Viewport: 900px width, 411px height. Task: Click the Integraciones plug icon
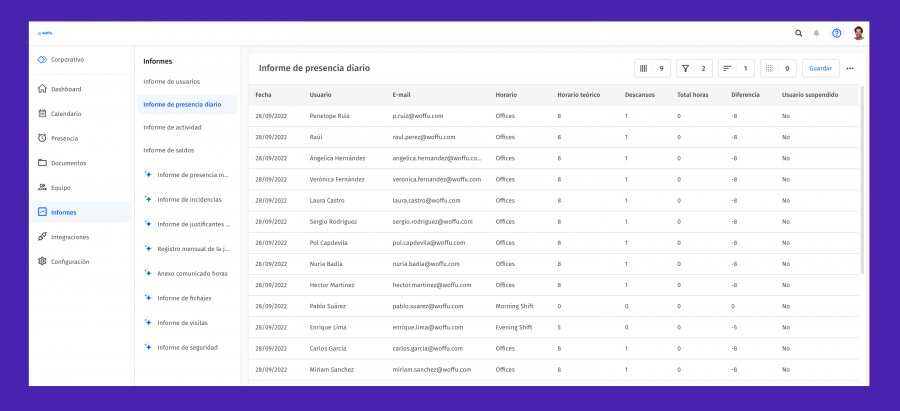tap(42, 236)
